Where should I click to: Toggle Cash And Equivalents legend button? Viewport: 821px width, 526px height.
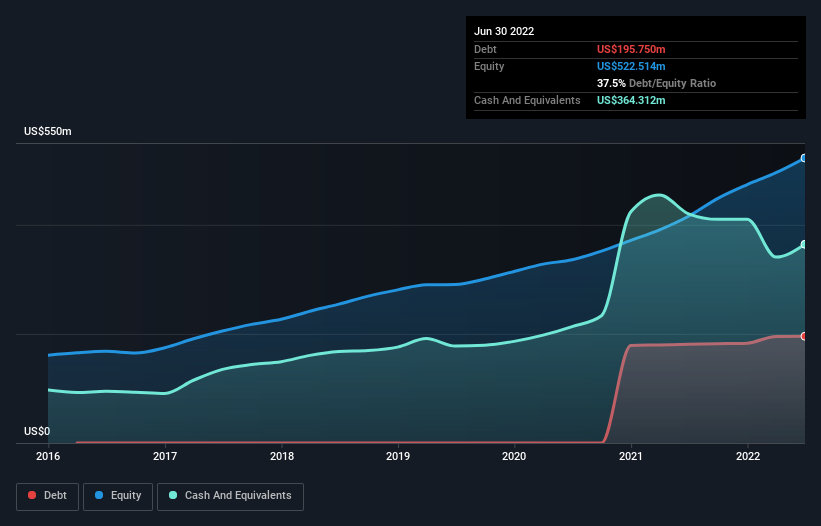point(230,496)
